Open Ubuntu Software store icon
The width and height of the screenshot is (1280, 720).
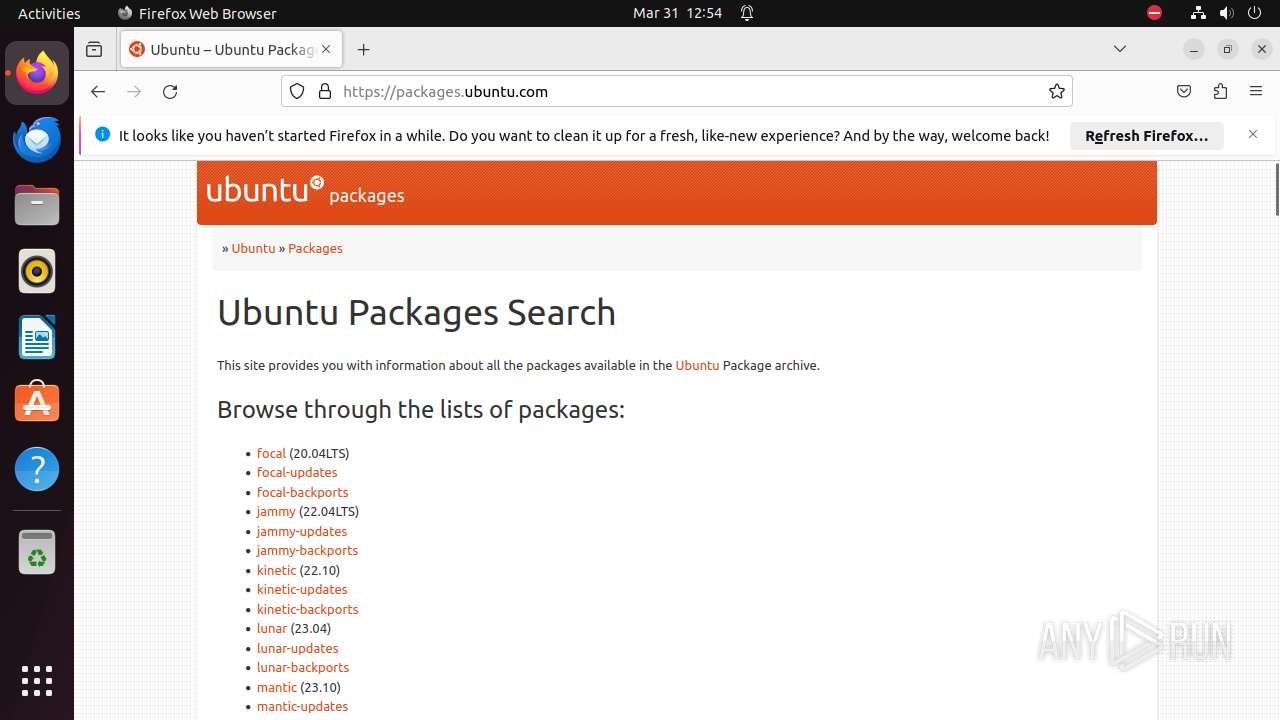pos(37,403)
